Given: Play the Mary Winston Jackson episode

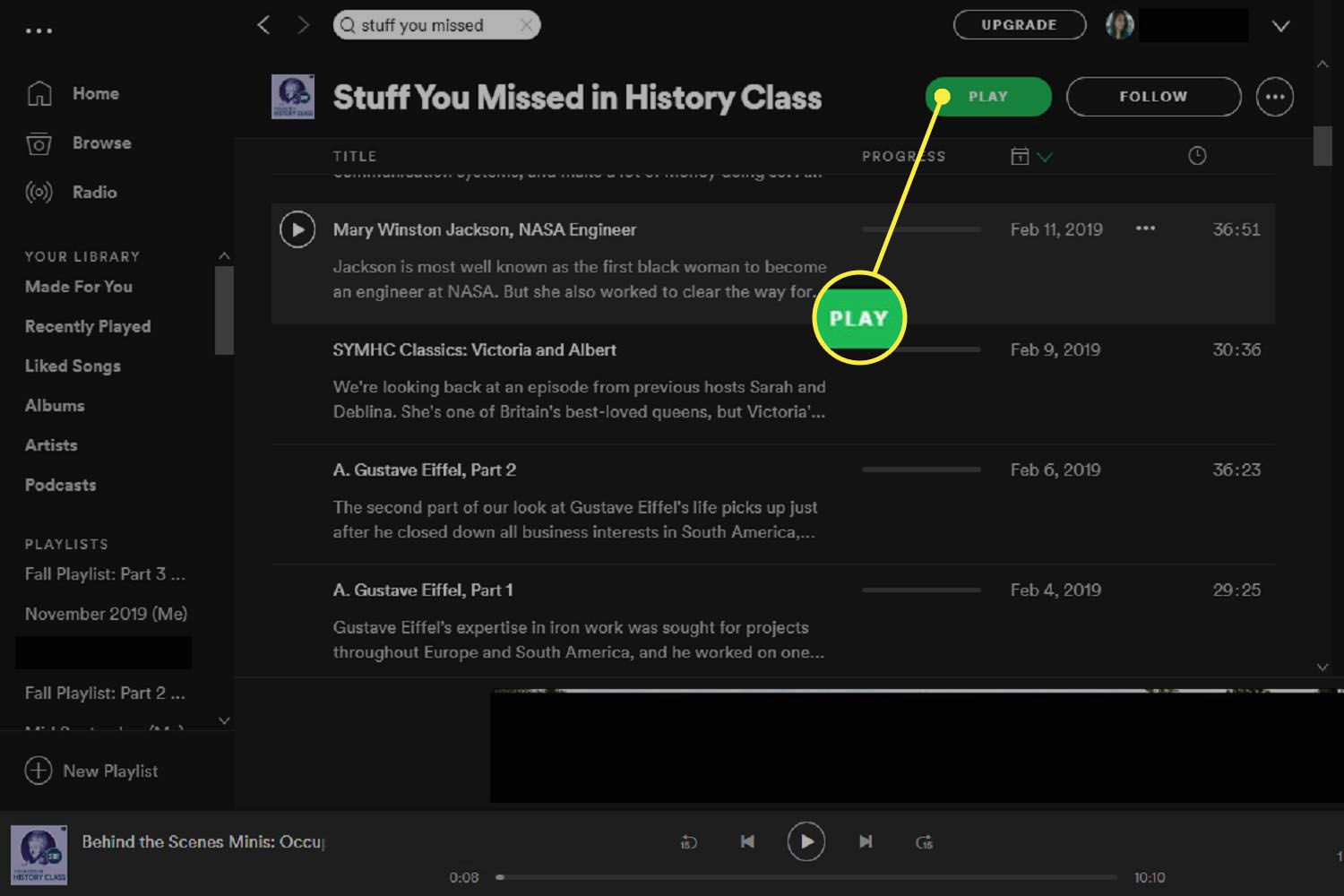Looking at the screenshot, I should click(x=297, y=229).
